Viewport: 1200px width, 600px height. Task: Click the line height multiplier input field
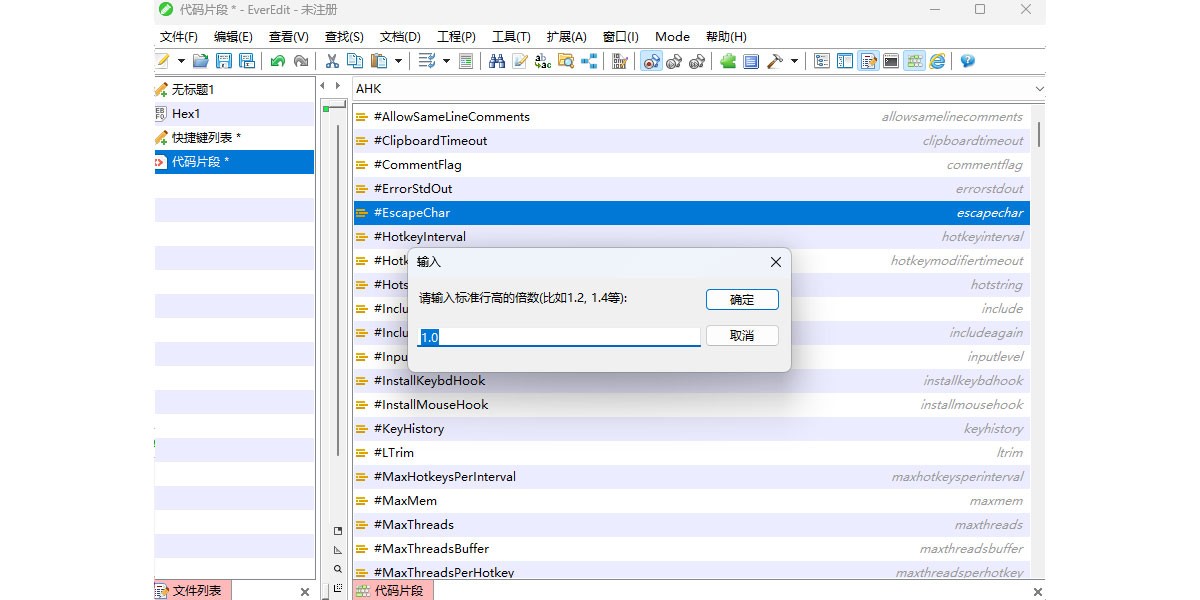click(559, 337)
